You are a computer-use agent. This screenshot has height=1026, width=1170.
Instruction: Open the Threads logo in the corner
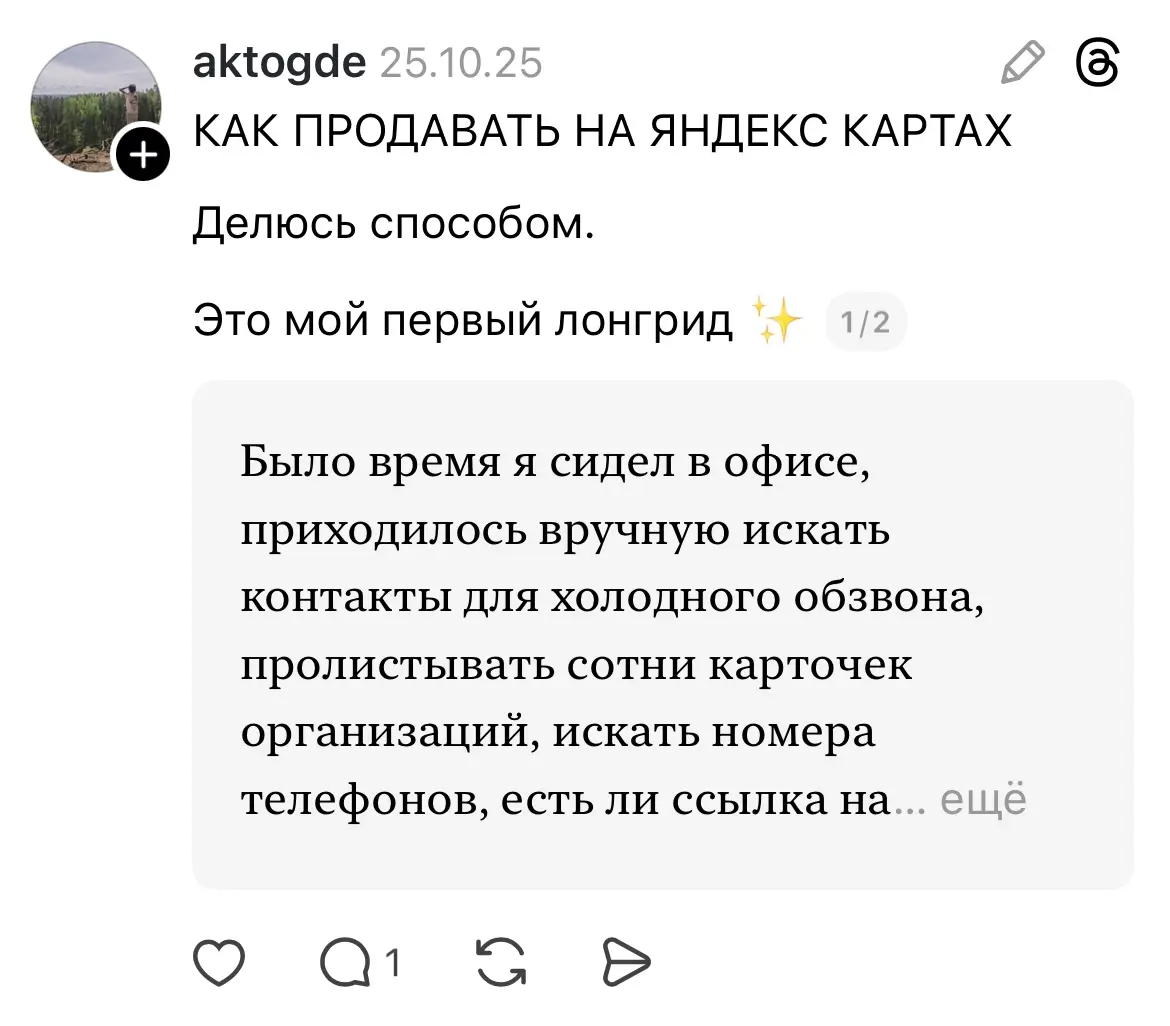1097,63
